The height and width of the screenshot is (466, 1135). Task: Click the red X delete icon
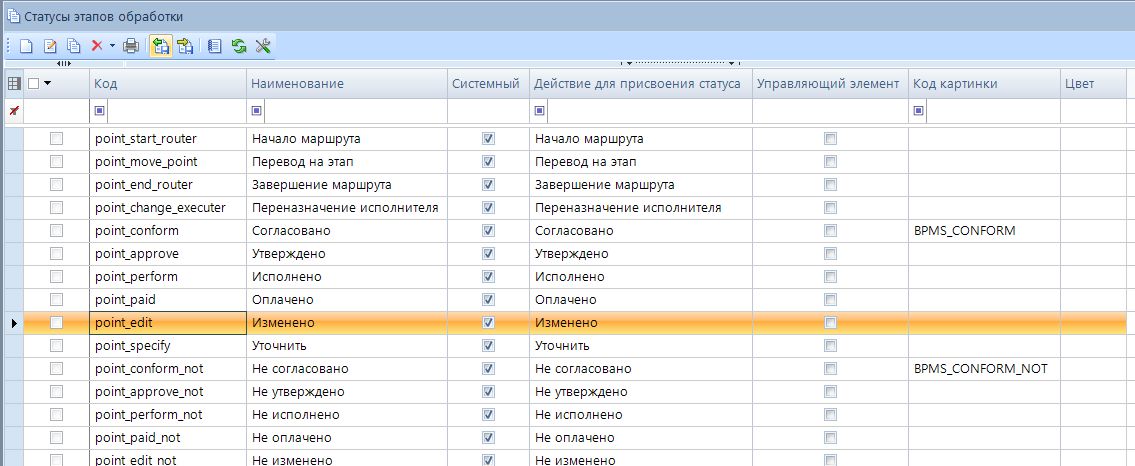[x=97, y=45]
